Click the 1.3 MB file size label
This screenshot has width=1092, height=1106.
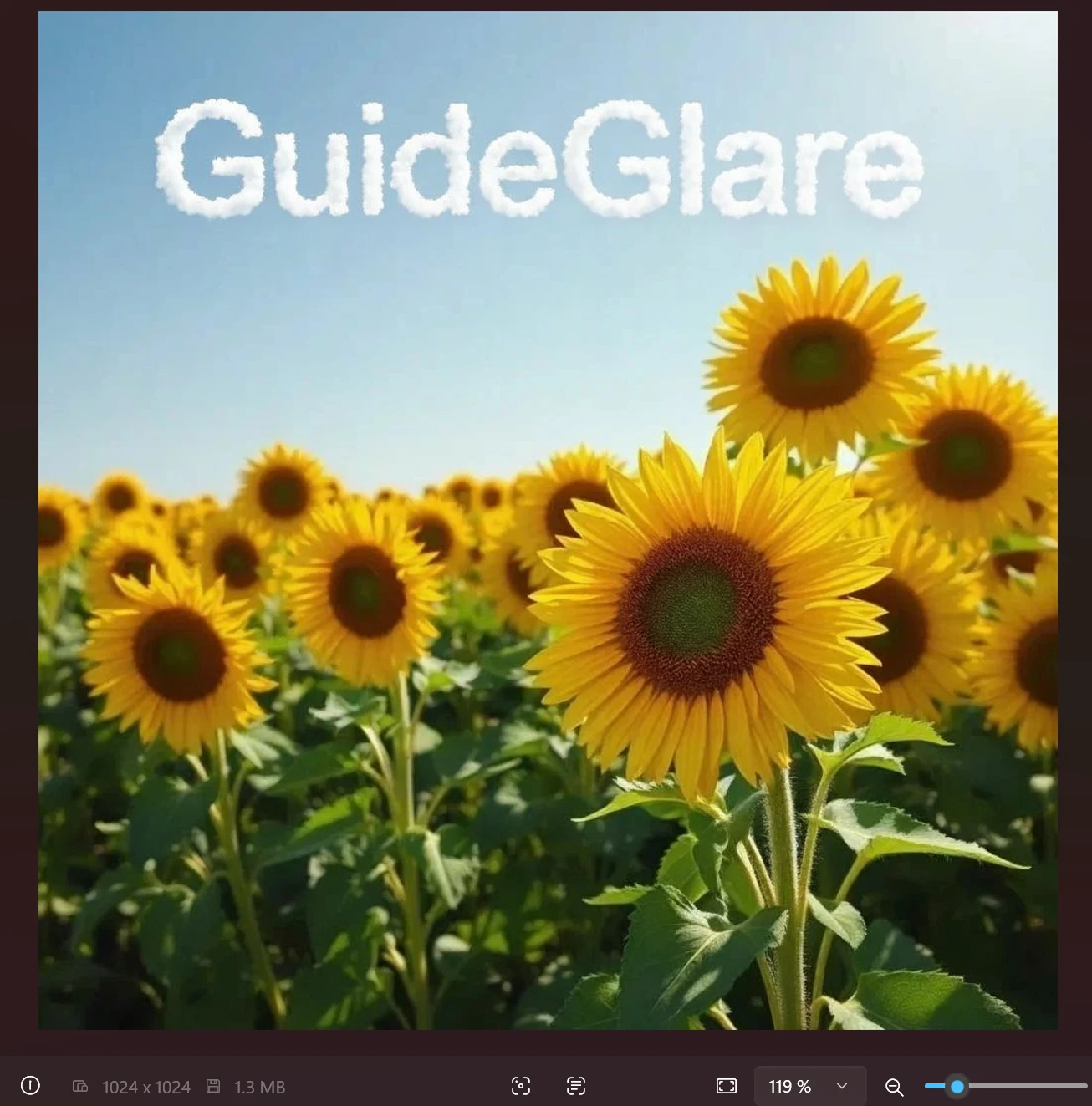click(259, 1087)
